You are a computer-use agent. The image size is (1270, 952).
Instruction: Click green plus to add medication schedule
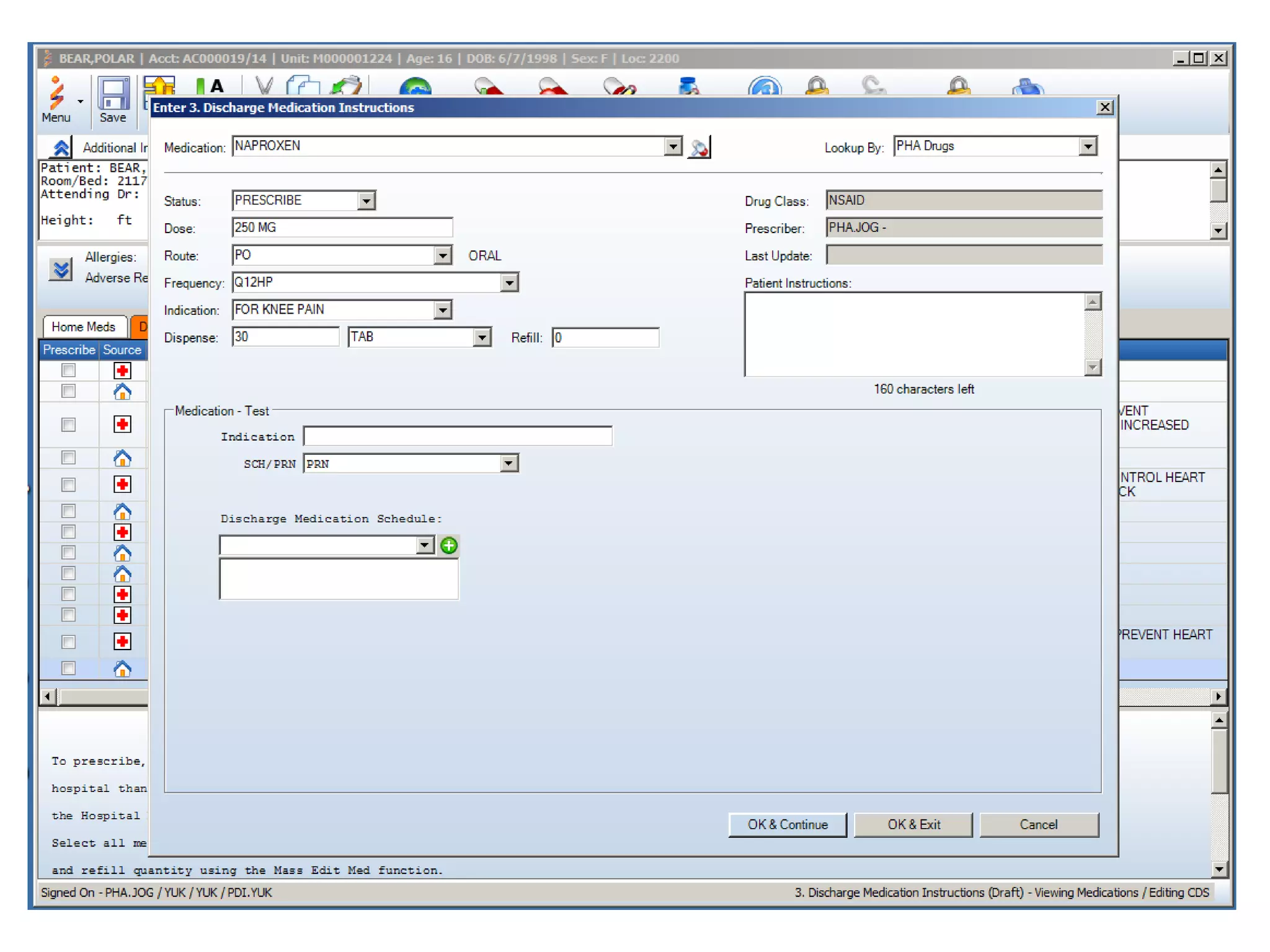(448, 545)
